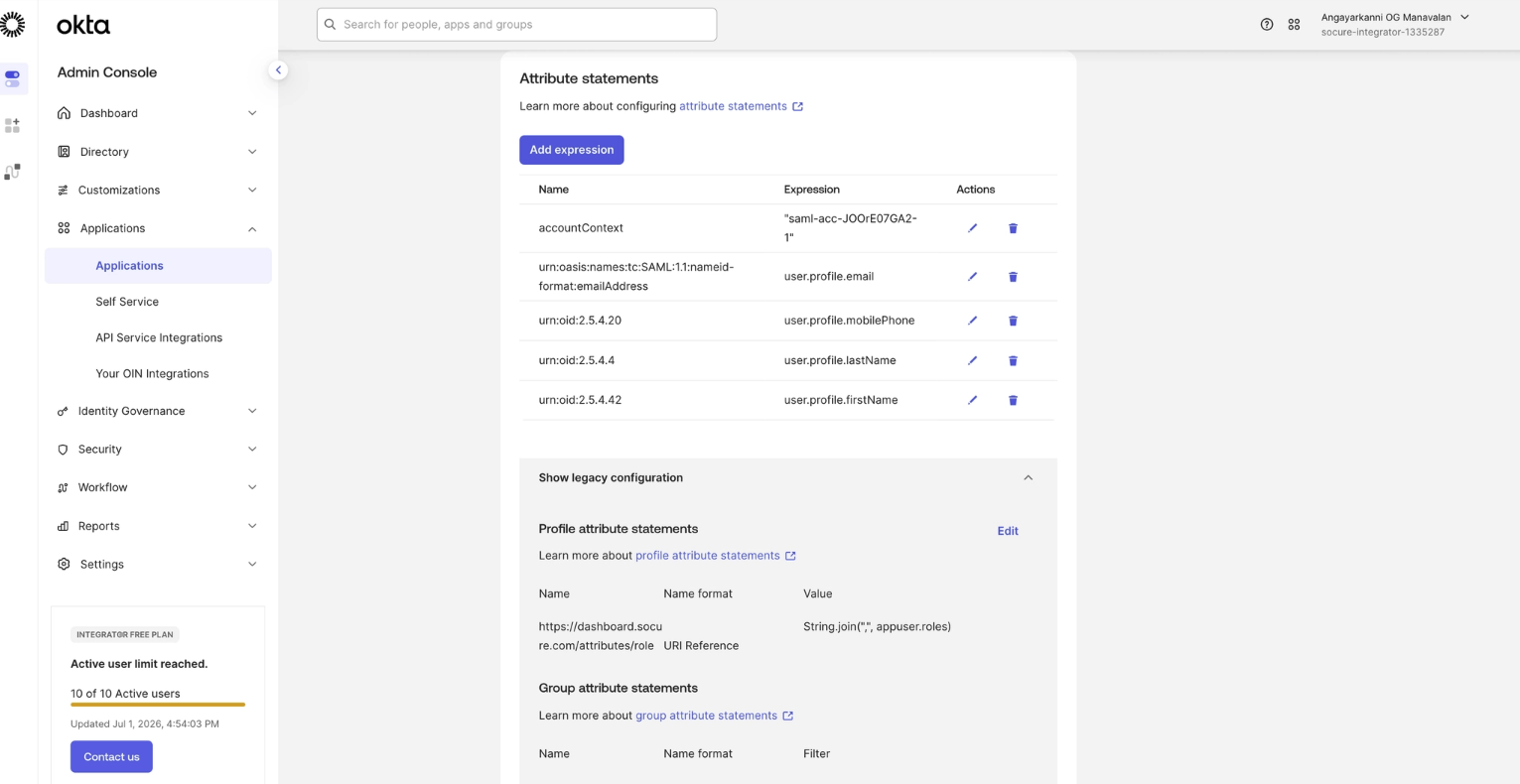Screen dimensions: 1520x784
Task: Expand the Identity Governance chevron
Action: (x=252, y=411)
